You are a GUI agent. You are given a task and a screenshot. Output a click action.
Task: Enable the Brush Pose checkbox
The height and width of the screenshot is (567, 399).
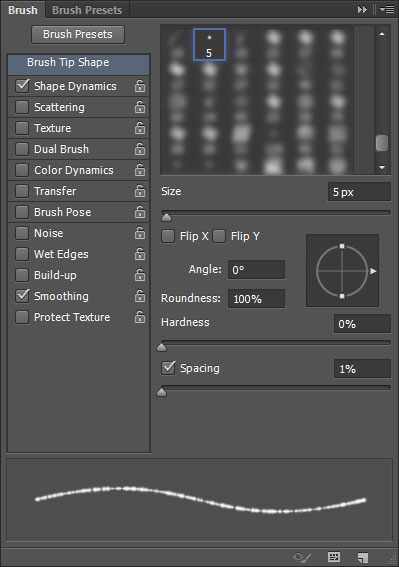pos(22,212)
